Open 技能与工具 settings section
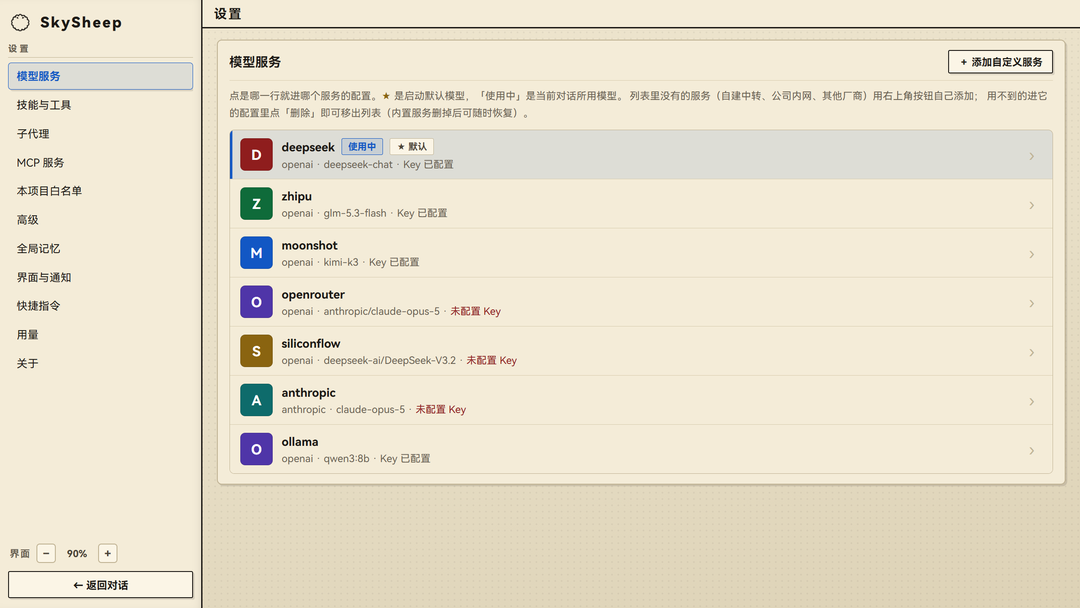The width and height of the screenshot is (1080, 608). (101, 105)
